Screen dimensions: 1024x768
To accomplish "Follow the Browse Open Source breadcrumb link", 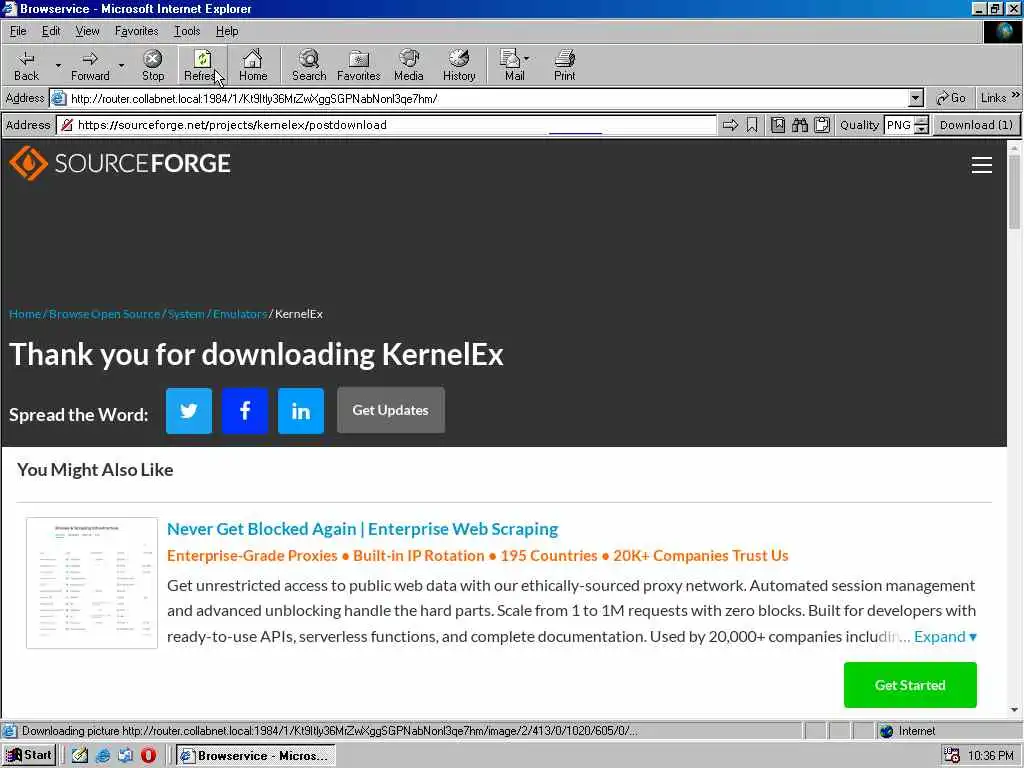I will (104, 314).
